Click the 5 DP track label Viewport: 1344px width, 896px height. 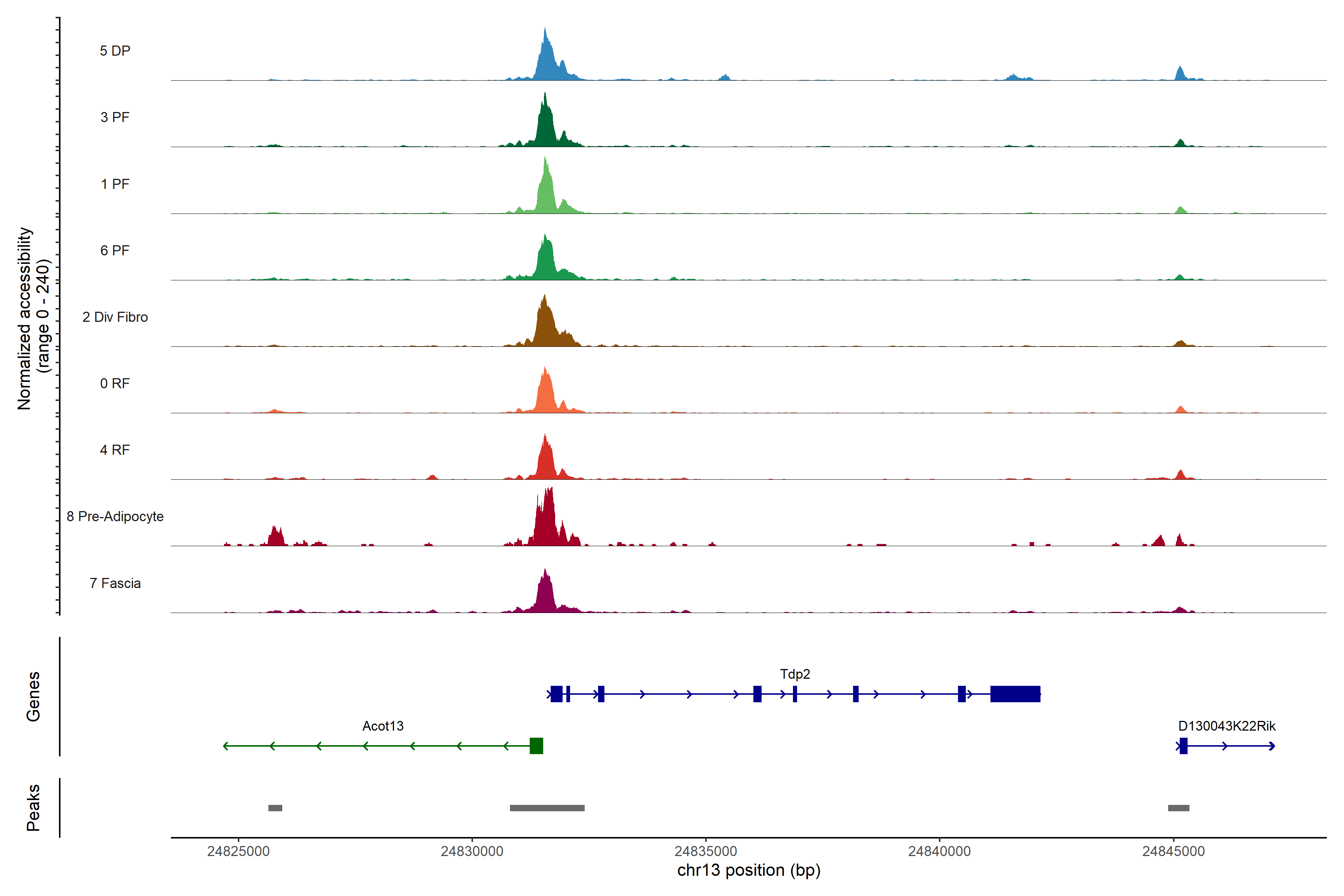tap(115, 51)
